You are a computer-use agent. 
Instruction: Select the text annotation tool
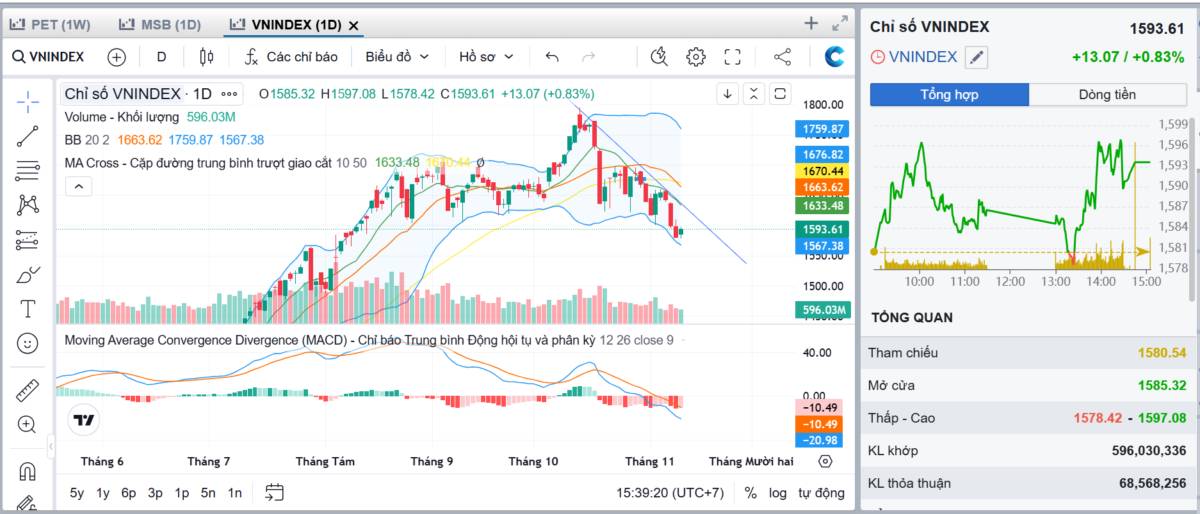pos(28,309)
